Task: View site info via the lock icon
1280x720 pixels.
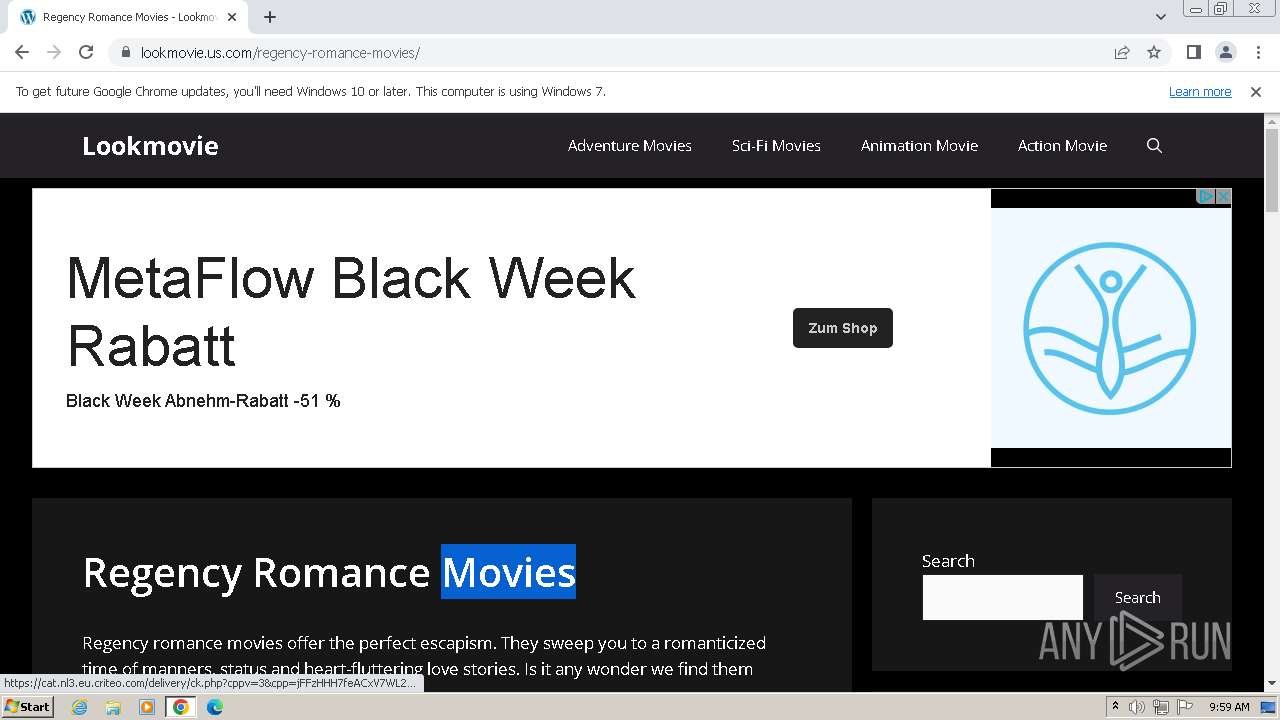Action: pos(125,52)
